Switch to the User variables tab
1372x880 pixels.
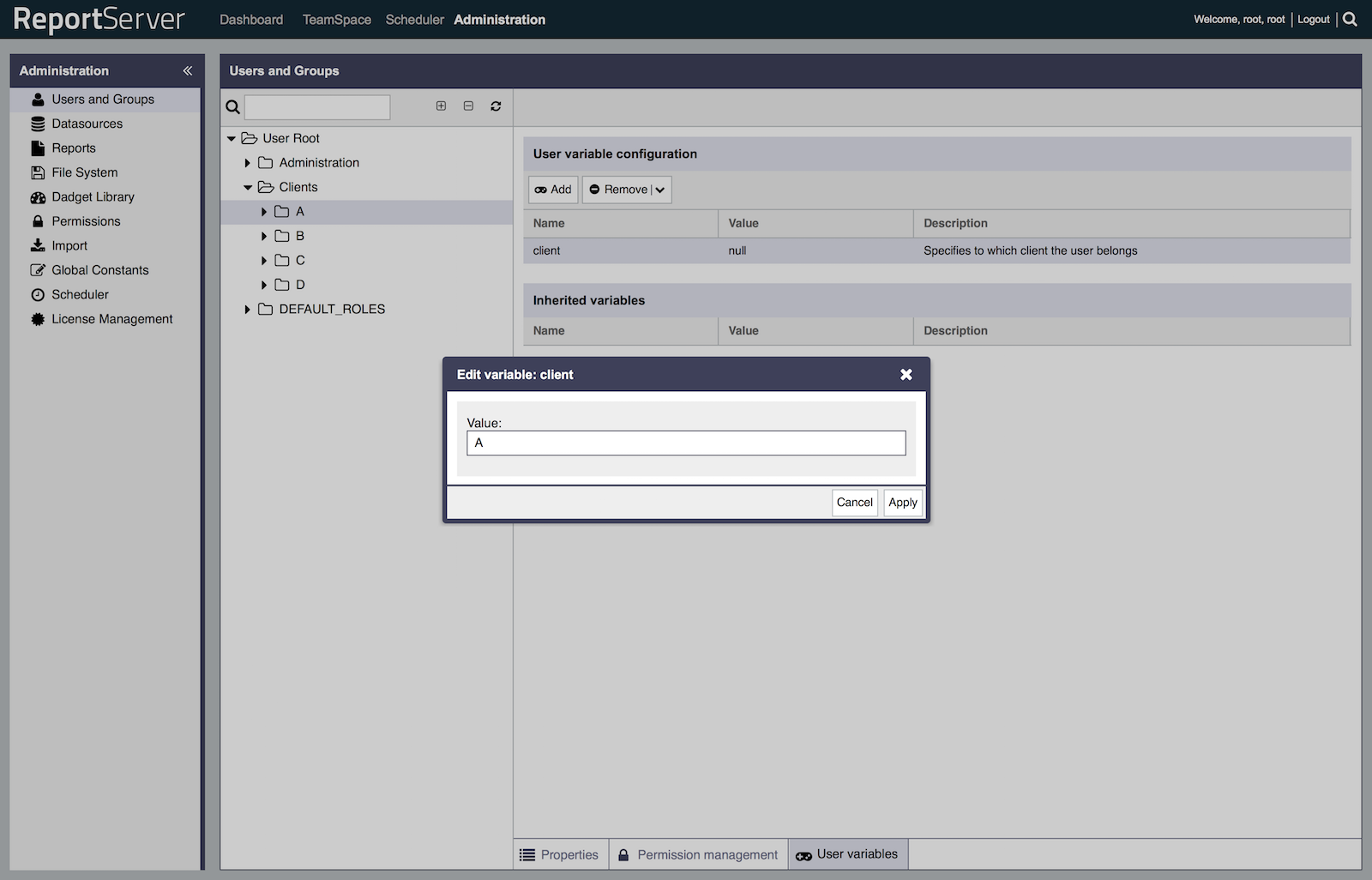[847, 854]
